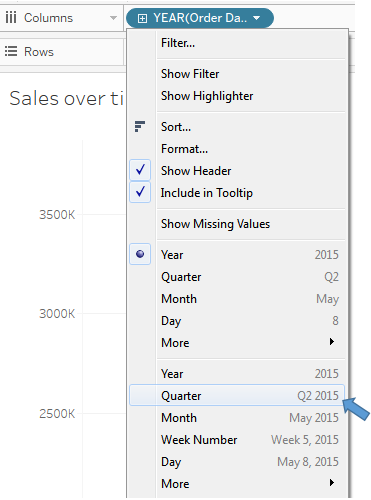Open the YEAR(Order Date) pill dropdown arrow
The height and width of the screenshot is (500, 371).
tap(257, 18)
